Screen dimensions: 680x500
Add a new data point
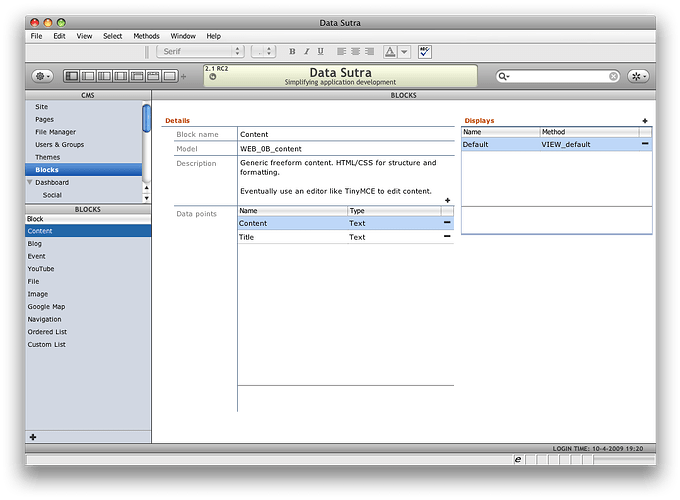tap(447, 200)
